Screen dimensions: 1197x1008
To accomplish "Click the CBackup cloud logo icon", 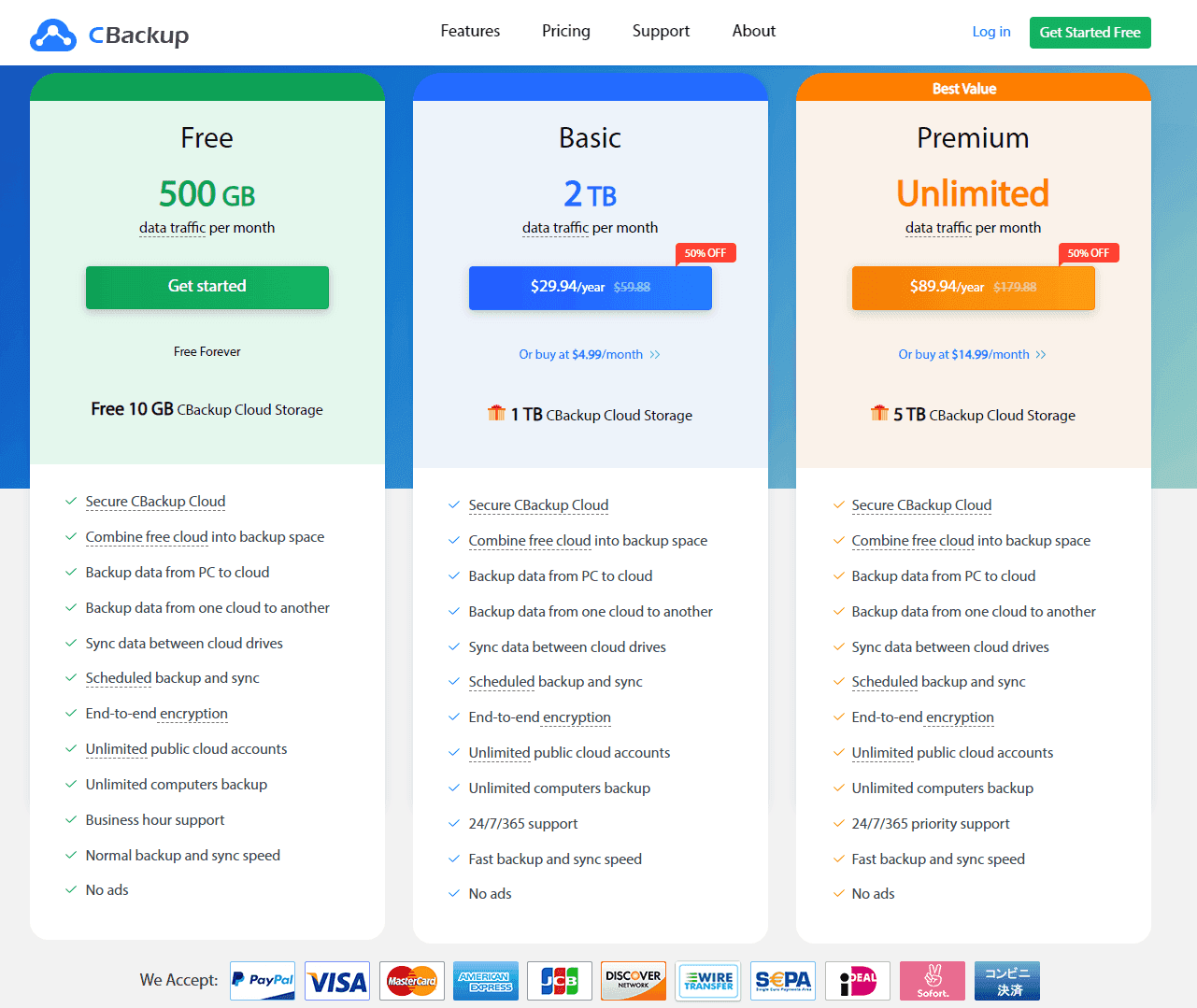I will [53, 35].
